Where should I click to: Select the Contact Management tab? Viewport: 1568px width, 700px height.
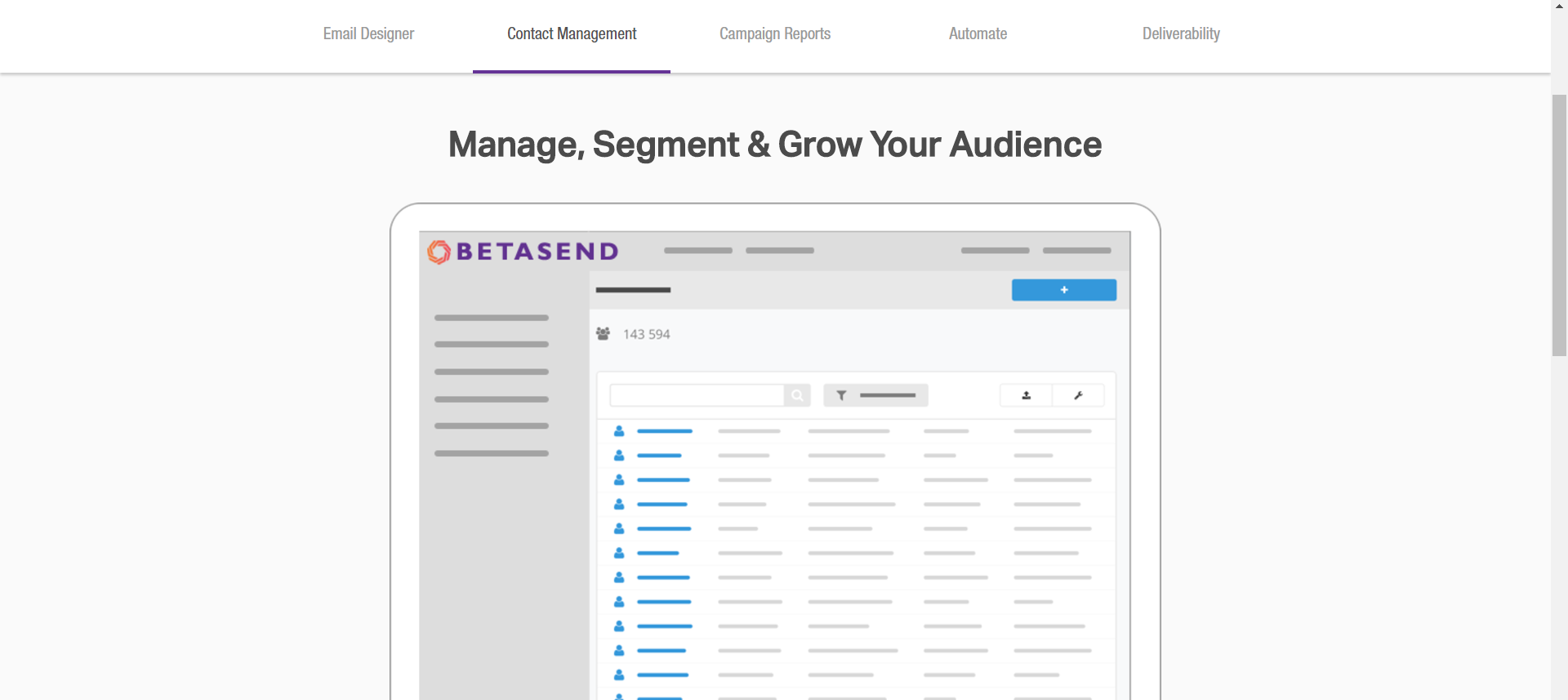[572, 34]
